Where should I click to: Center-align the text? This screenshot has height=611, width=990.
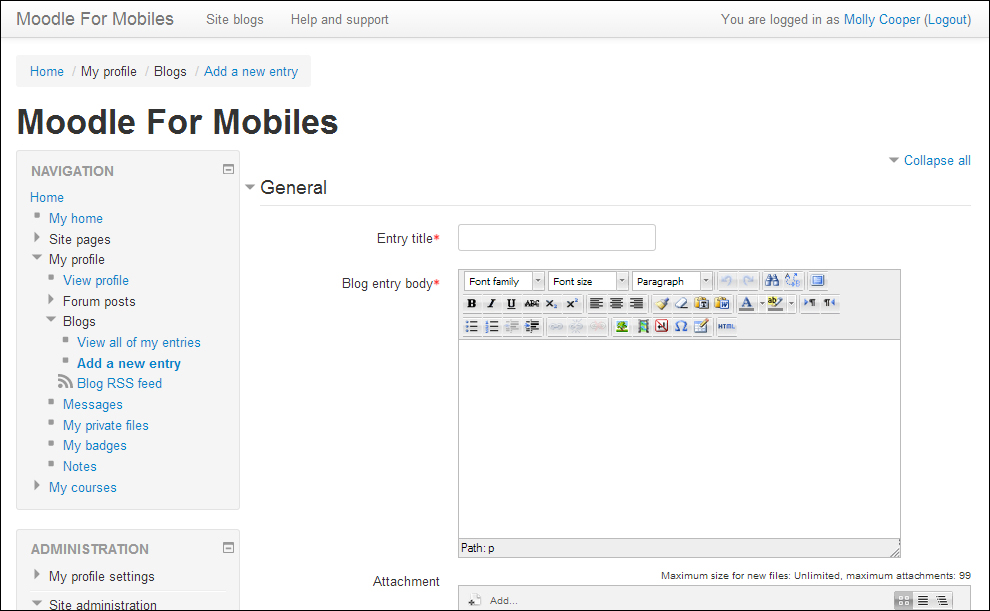tap(616, 304)
